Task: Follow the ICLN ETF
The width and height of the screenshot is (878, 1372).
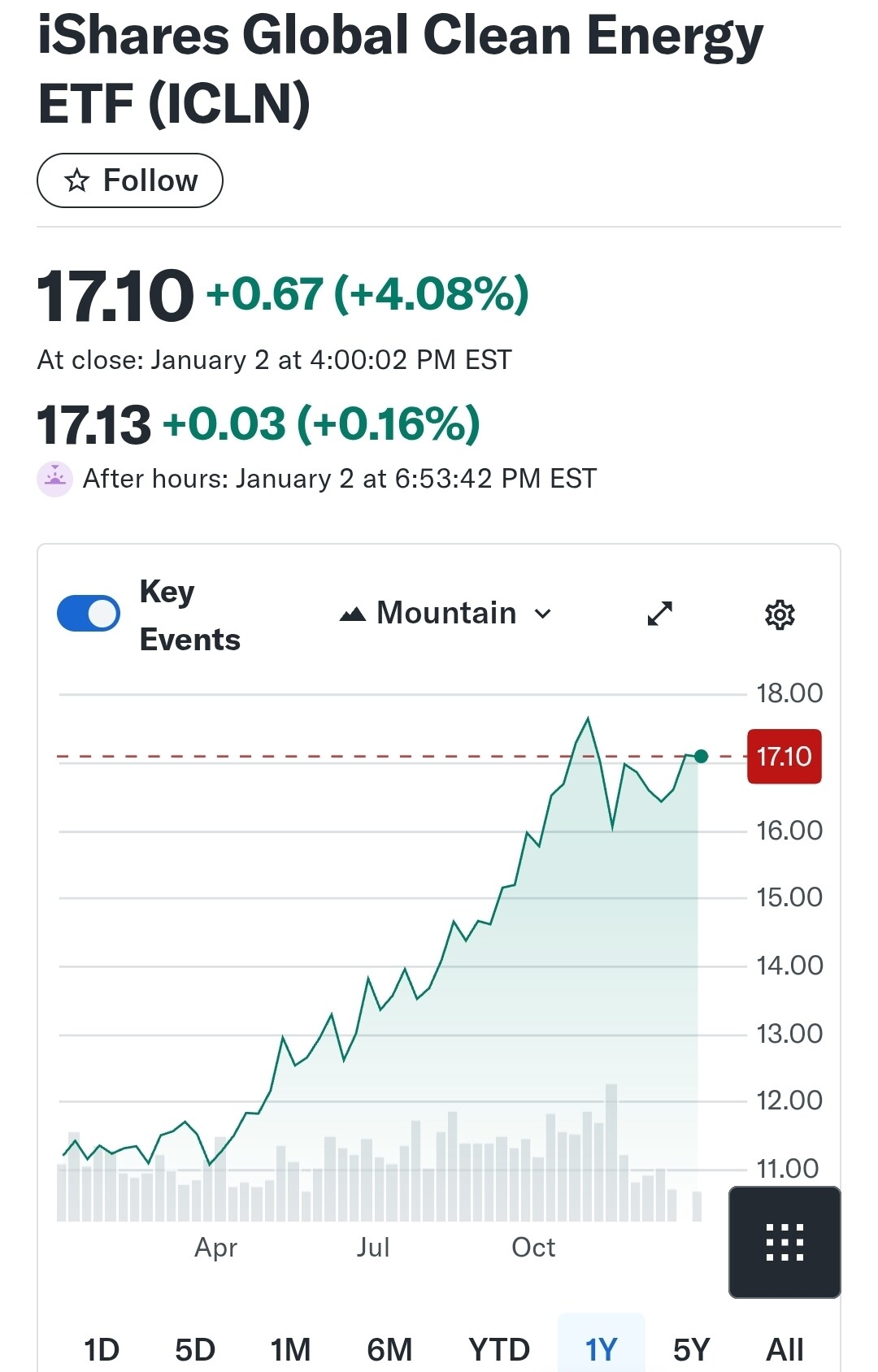Action: coord(130,180)
